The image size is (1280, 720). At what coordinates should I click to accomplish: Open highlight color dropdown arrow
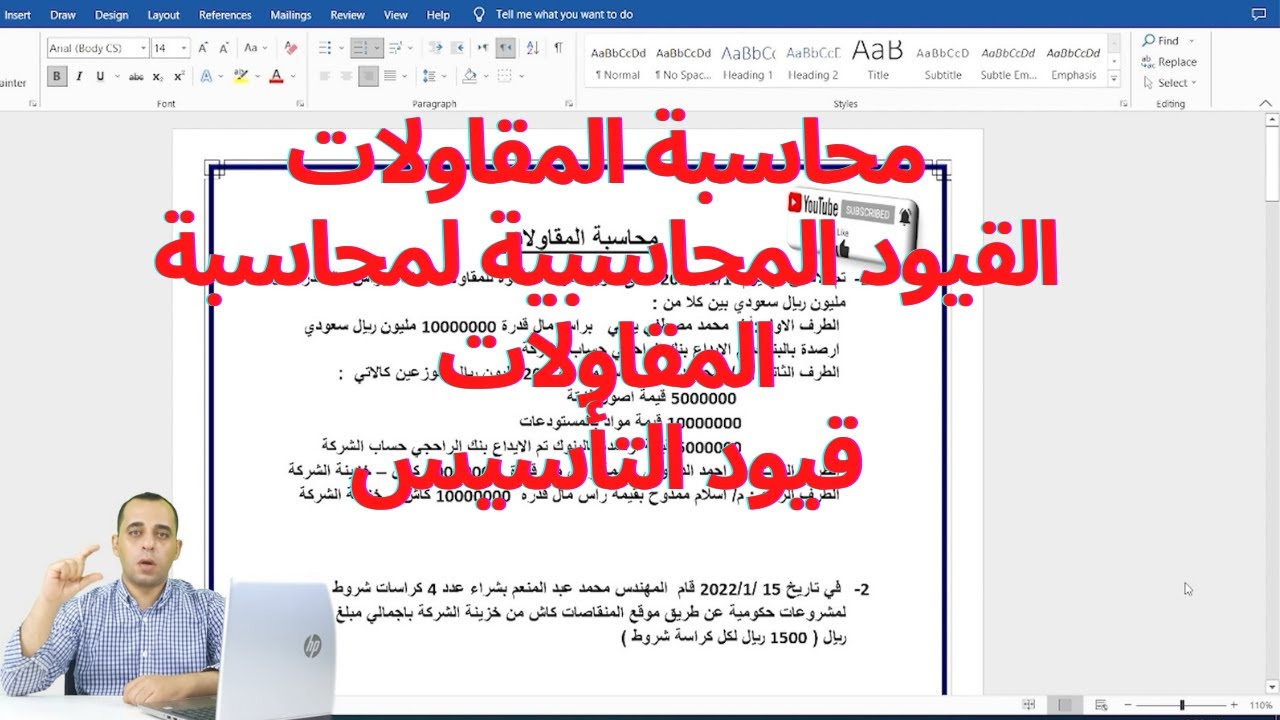(256, 76)
